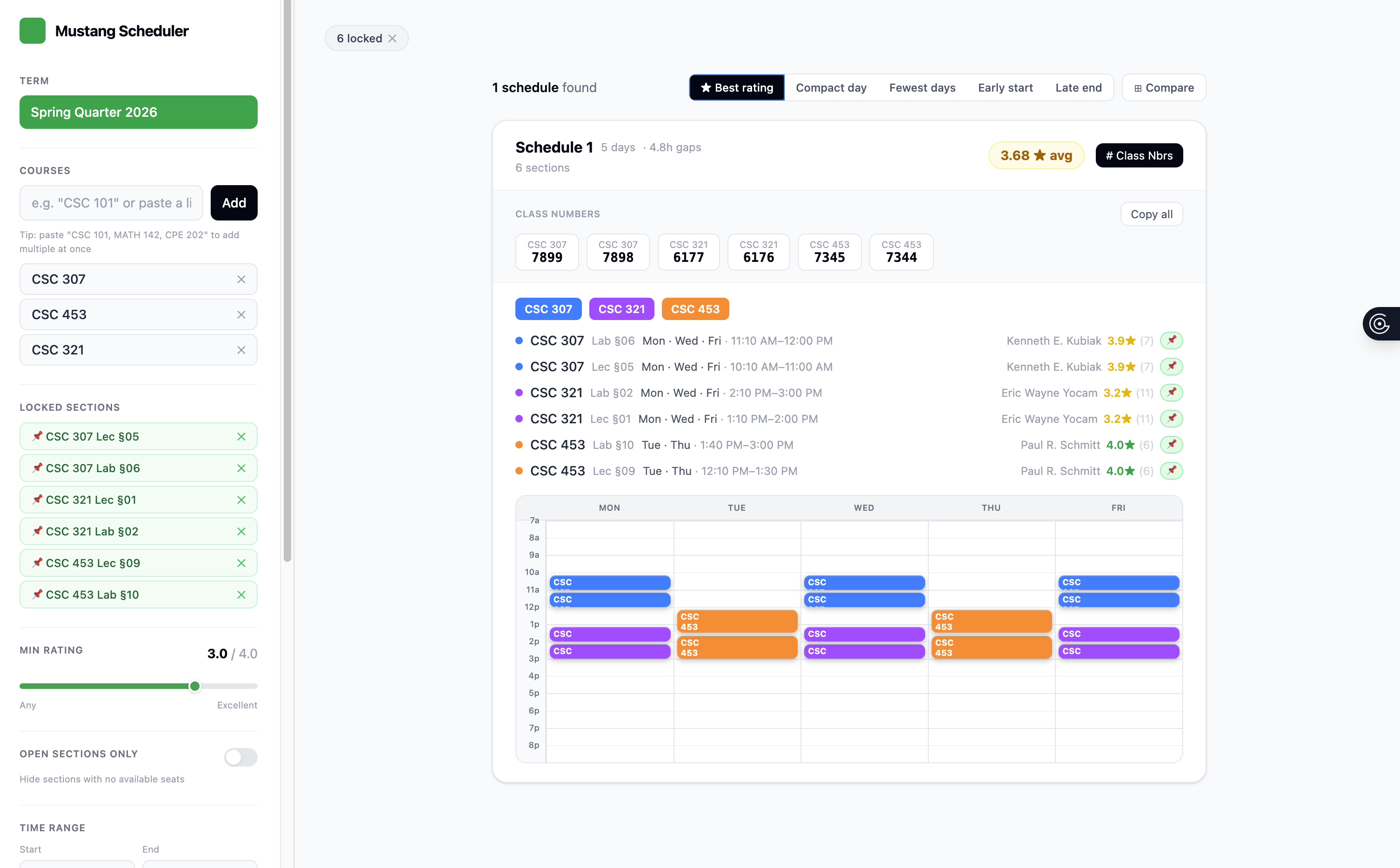Remove CSC 453 from courses list
1400x868 pixels.
click(x=241, y=314)
